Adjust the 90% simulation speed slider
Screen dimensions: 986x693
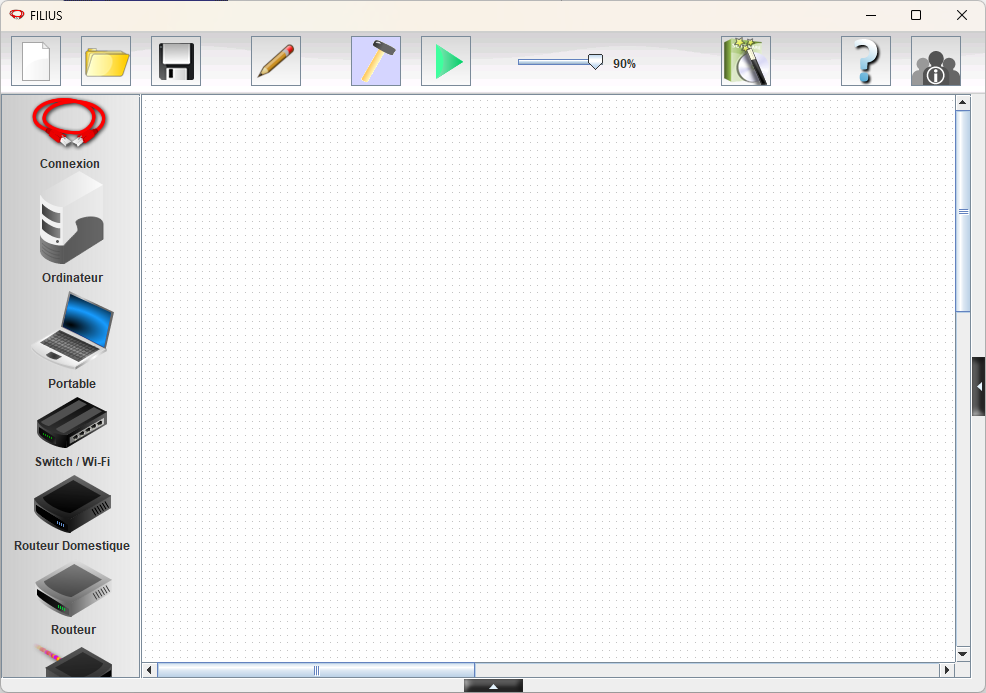click(595, 62)
